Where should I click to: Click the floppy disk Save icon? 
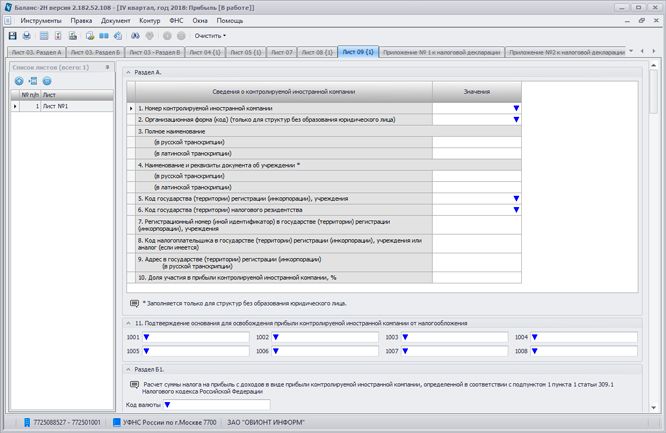click(12, 36)
